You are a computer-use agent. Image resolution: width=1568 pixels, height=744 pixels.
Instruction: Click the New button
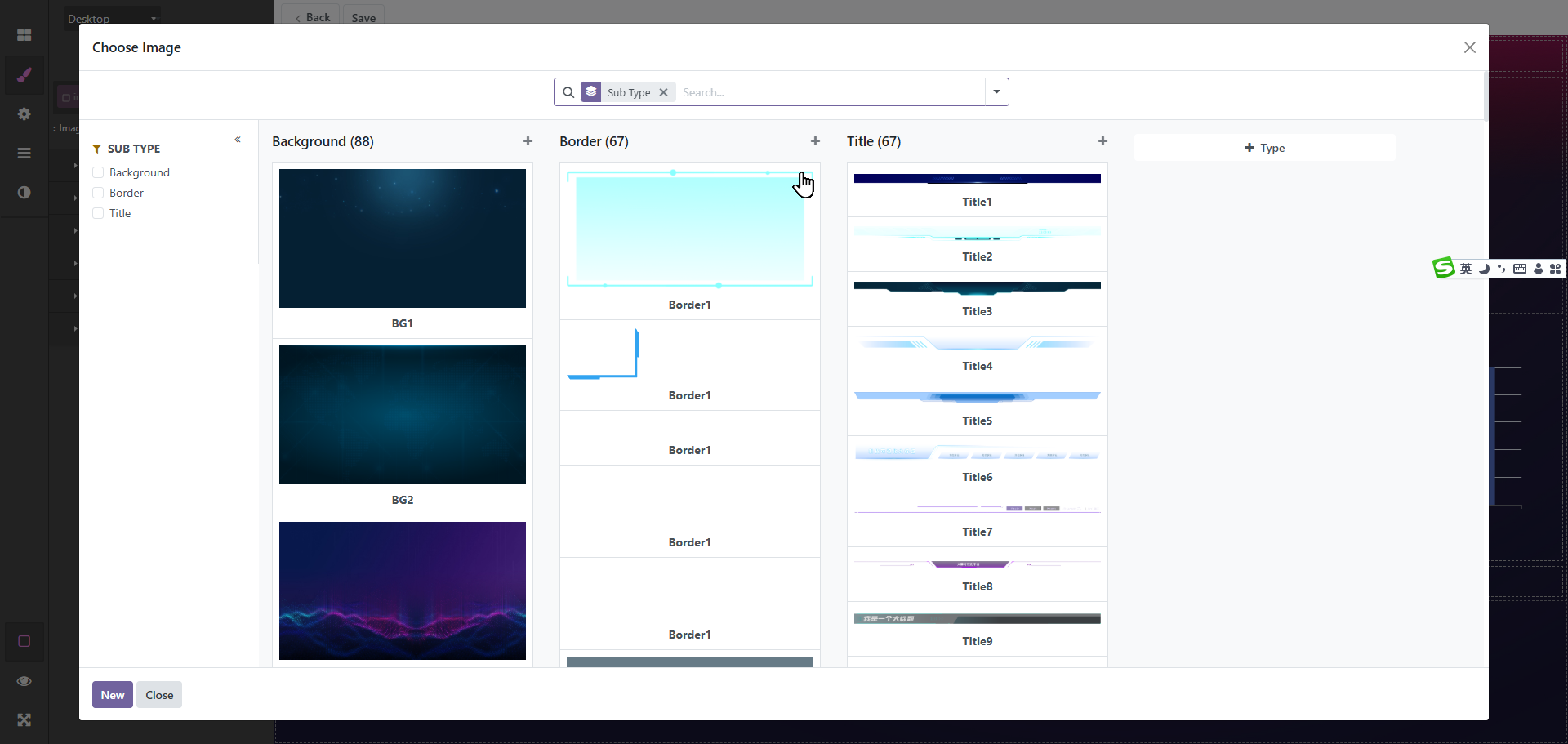[x=113, y=695]
